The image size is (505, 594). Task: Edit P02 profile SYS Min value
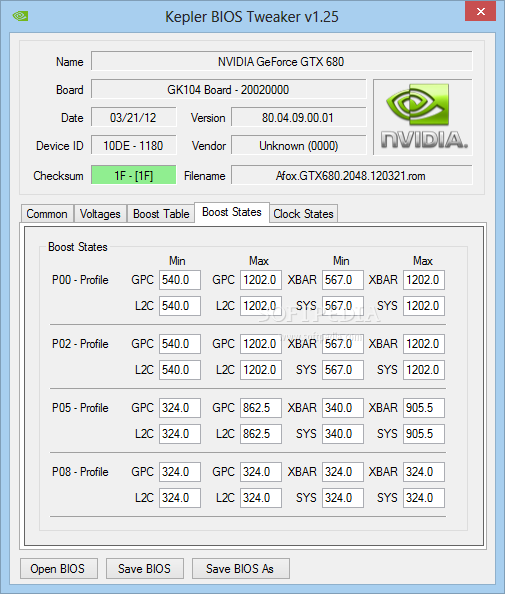point(342,370)
